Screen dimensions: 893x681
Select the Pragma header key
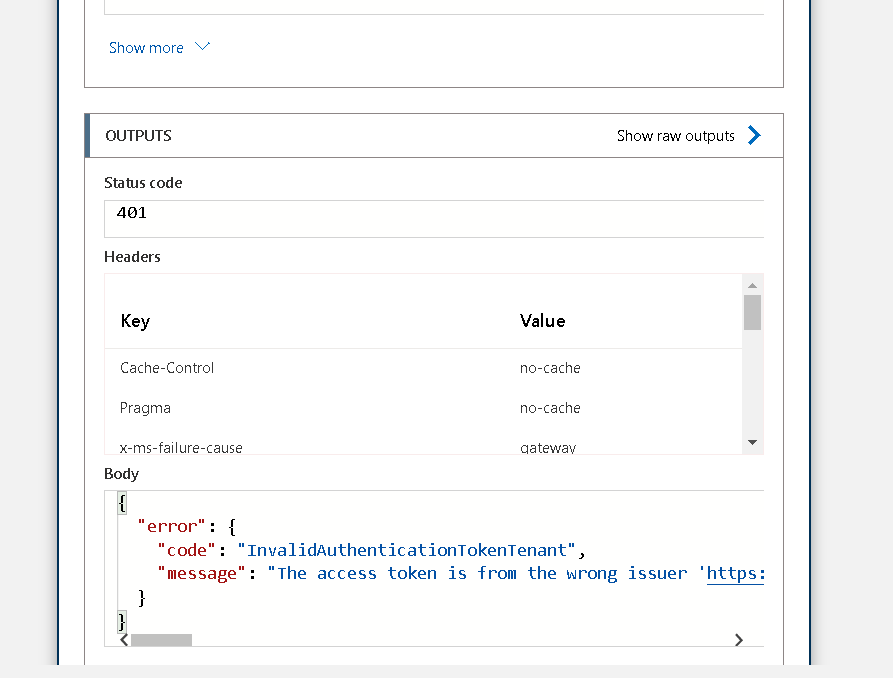[145, 408]
